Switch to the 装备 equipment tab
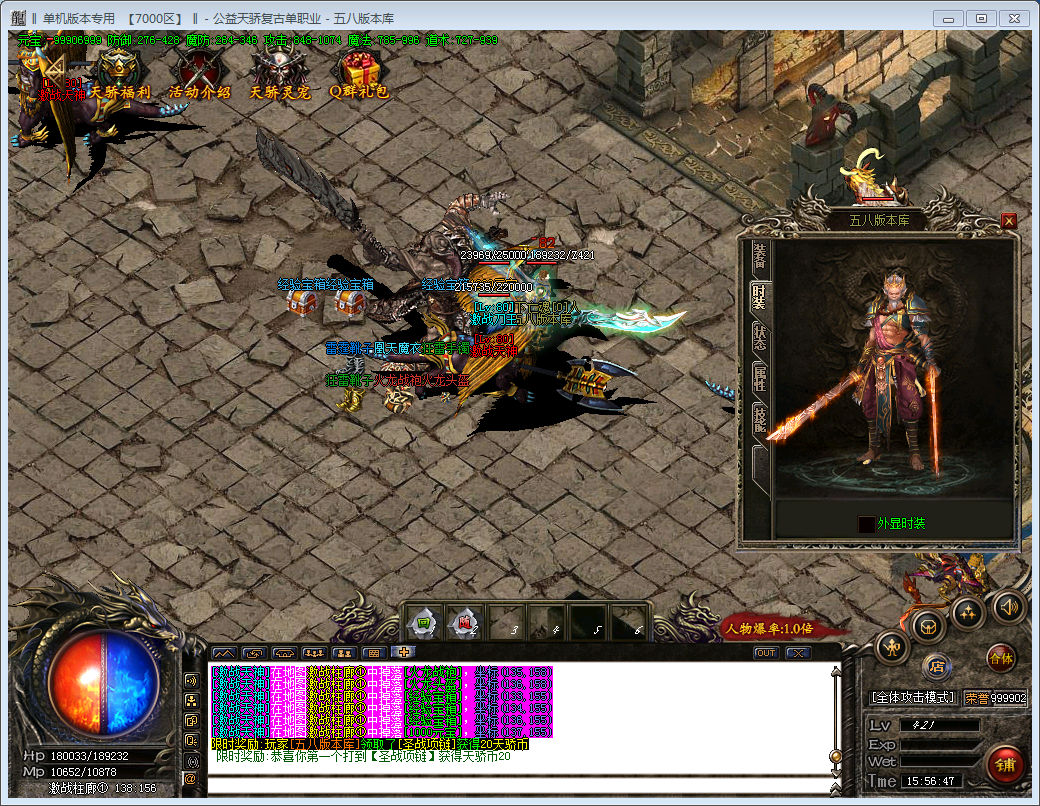 (760, 257)
